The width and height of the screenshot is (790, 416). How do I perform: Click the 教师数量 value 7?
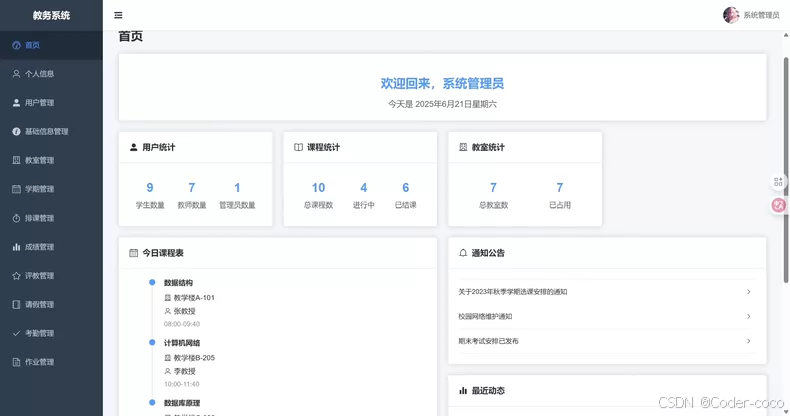(192, 187)
